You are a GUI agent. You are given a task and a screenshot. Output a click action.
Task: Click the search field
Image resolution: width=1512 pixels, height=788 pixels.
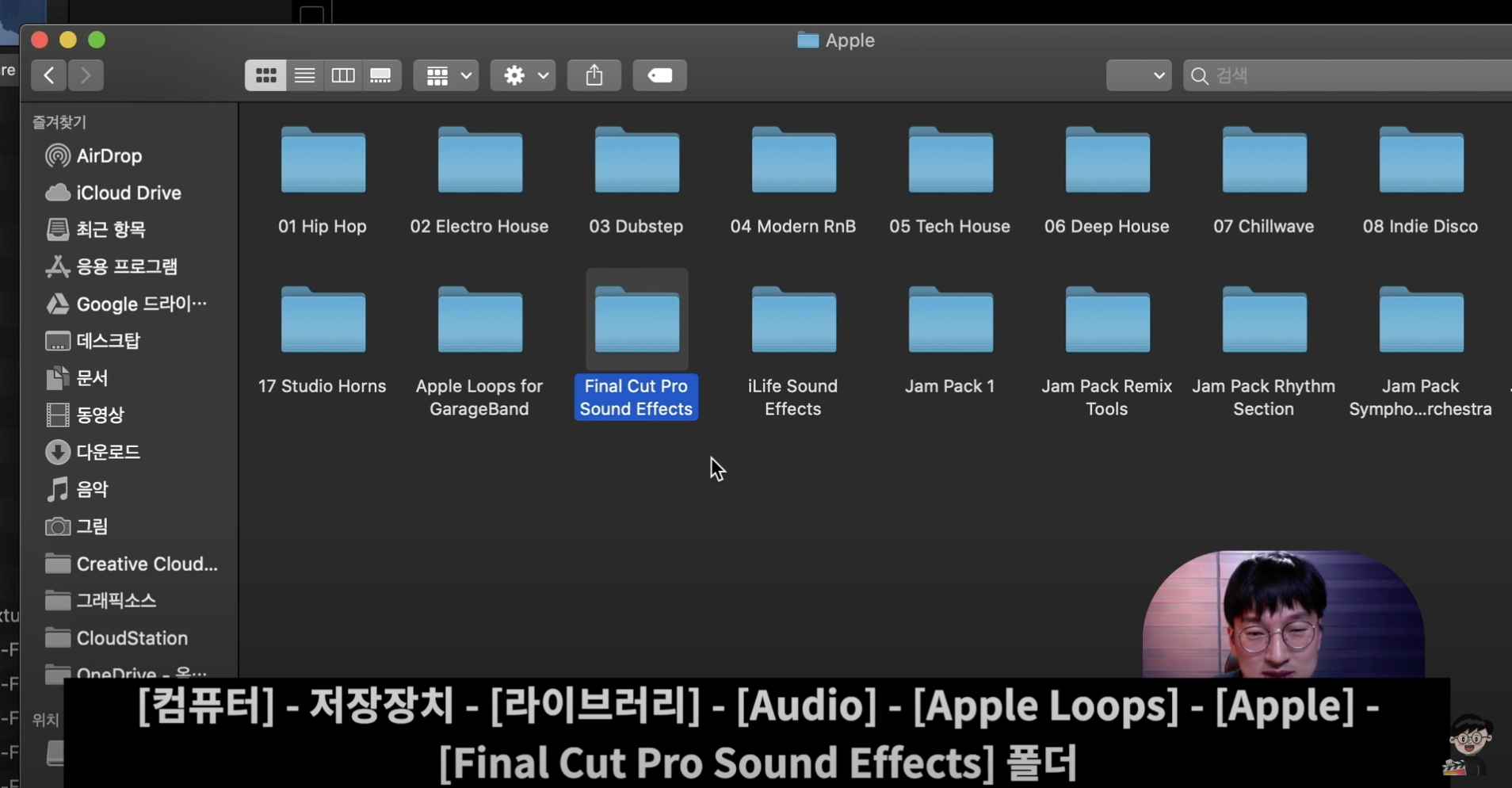point(1347,75)
